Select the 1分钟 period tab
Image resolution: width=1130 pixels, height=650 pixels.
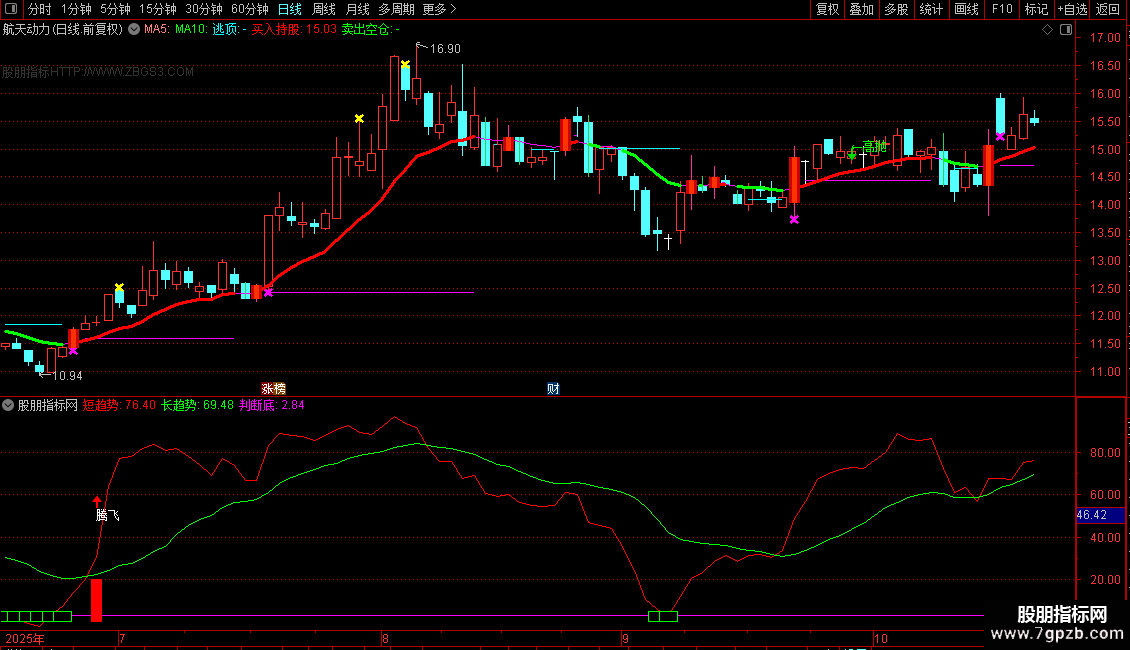click(76, 9)
